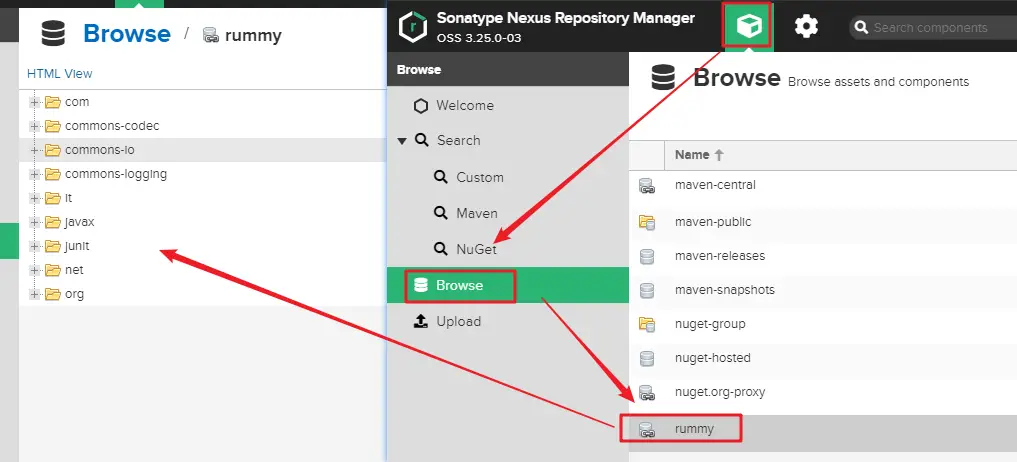Expand the commons-io folder node
Image resolution: width=1017 pixels, height=462 pixels.
[34, 151]
